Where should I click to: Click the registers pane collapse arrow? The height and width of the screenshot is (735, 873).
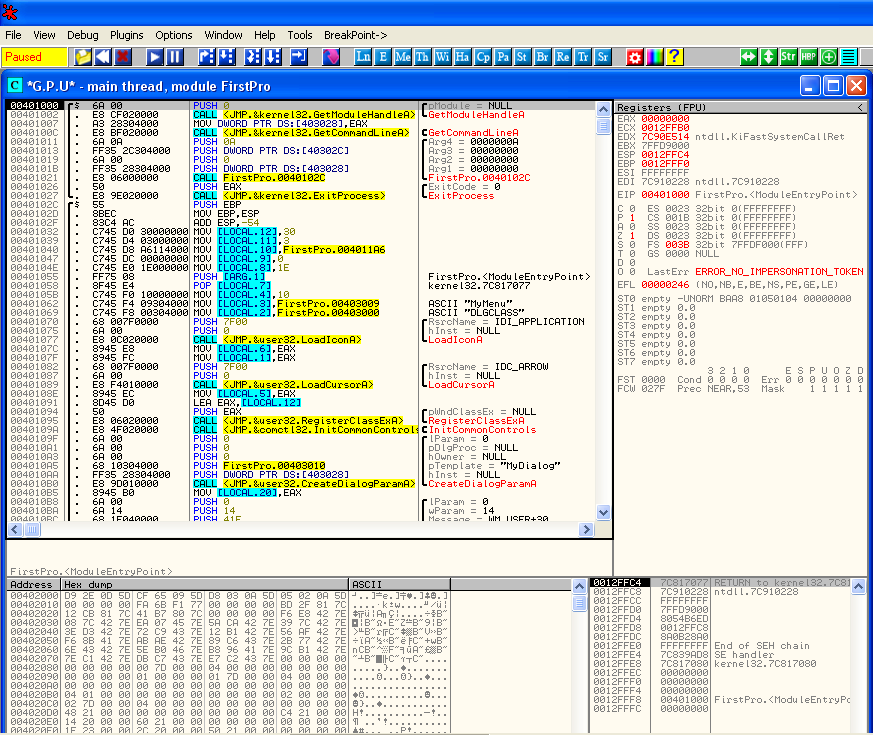(860, 107)
